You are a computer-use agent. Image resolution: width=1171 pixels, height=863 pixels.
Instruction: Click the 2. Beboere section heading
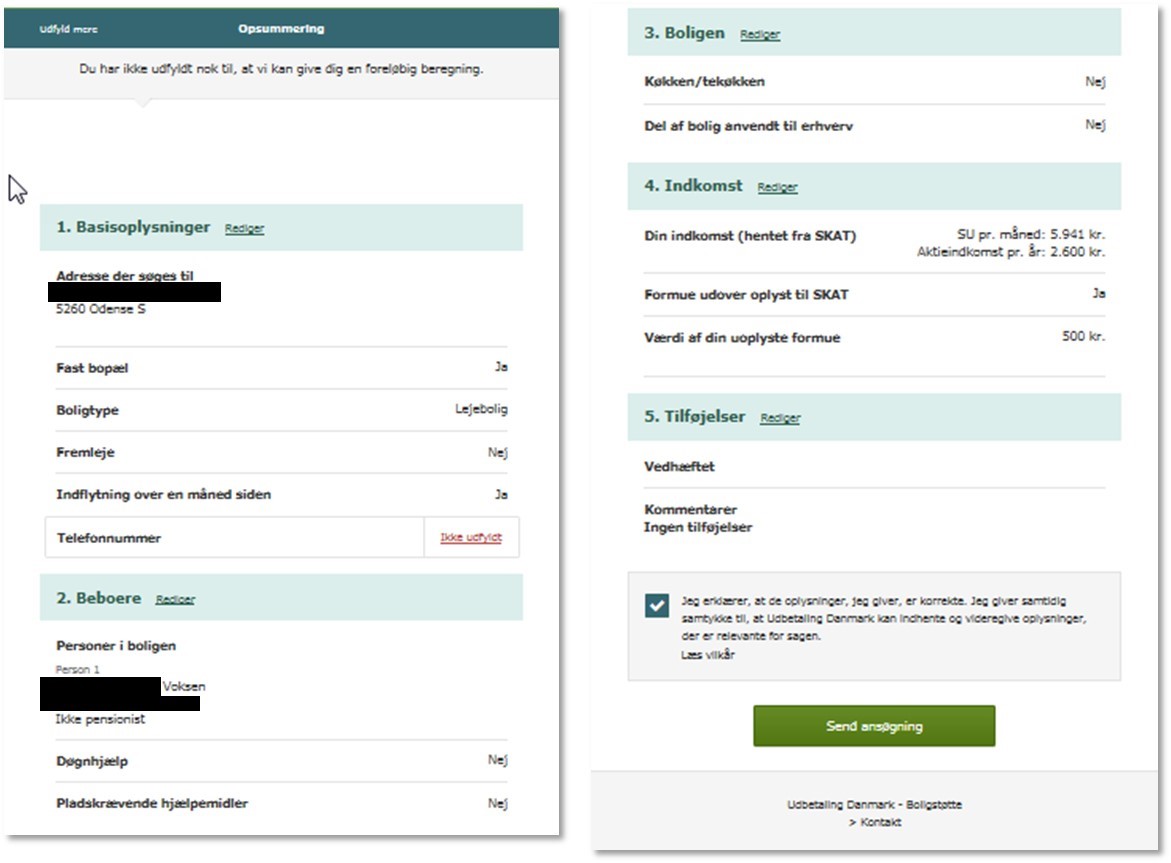(99, 598)
